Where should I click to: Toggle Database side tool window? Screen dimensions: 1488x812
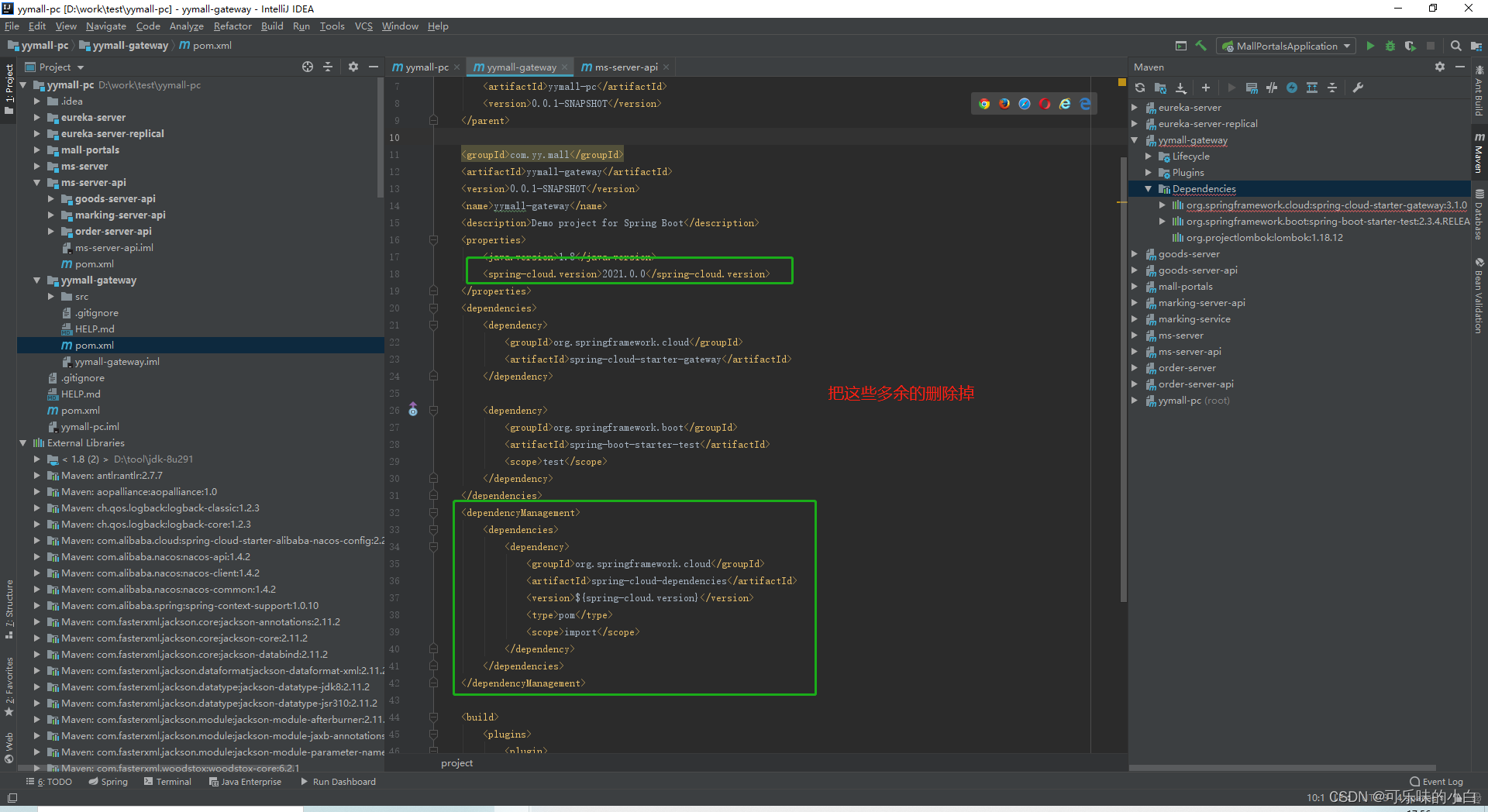click(1479, 215)
